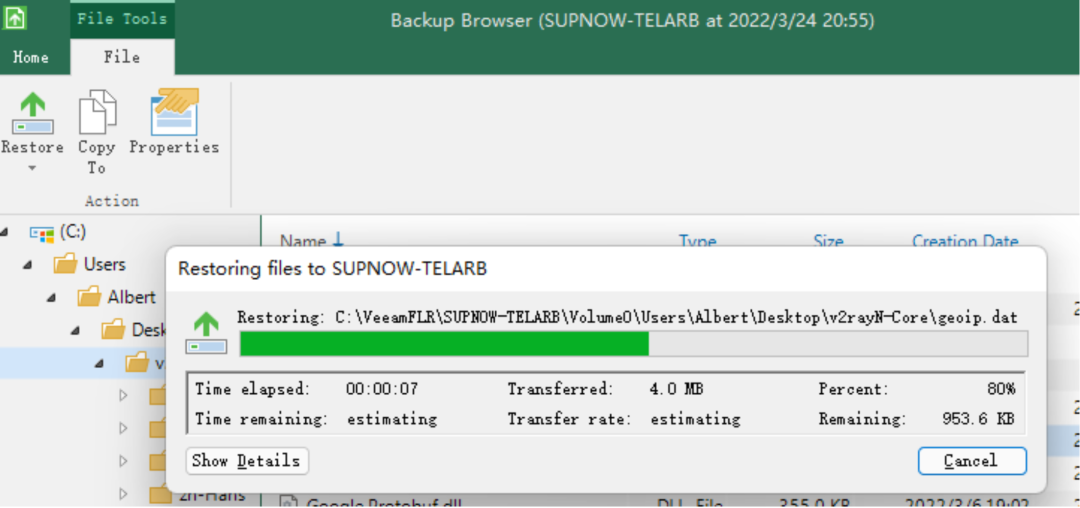Image resolution: width=1080 pixels, height=508 pixels.
Task: Expand the zh-Hans subfolder node
Action: click(x=123, y=494)
